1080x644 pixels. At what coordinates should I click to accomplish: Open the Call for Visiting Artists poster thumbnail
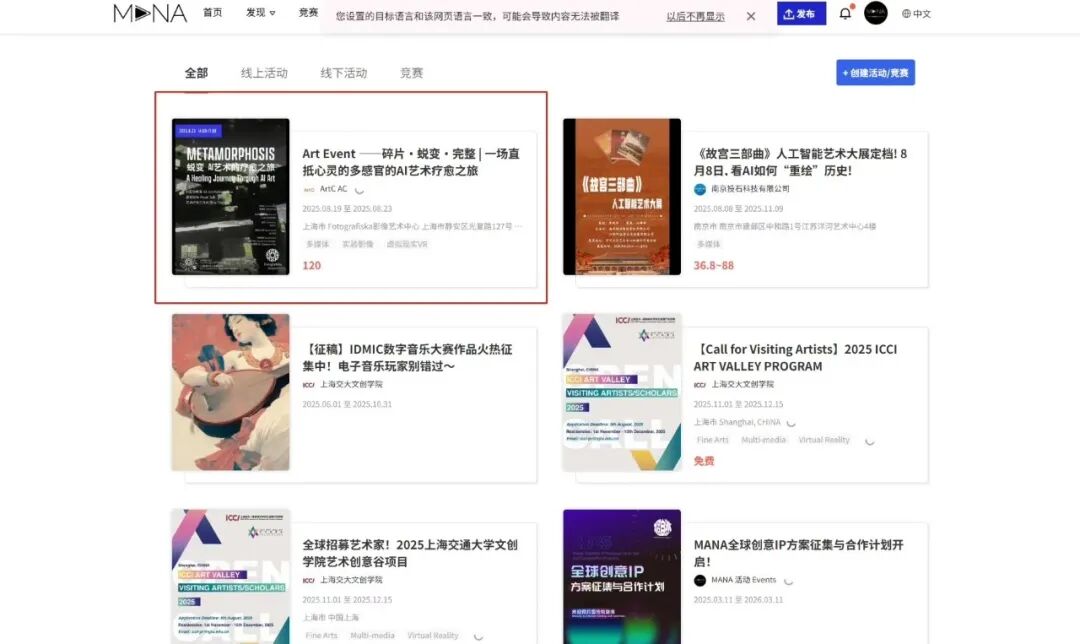pos(622,392)
